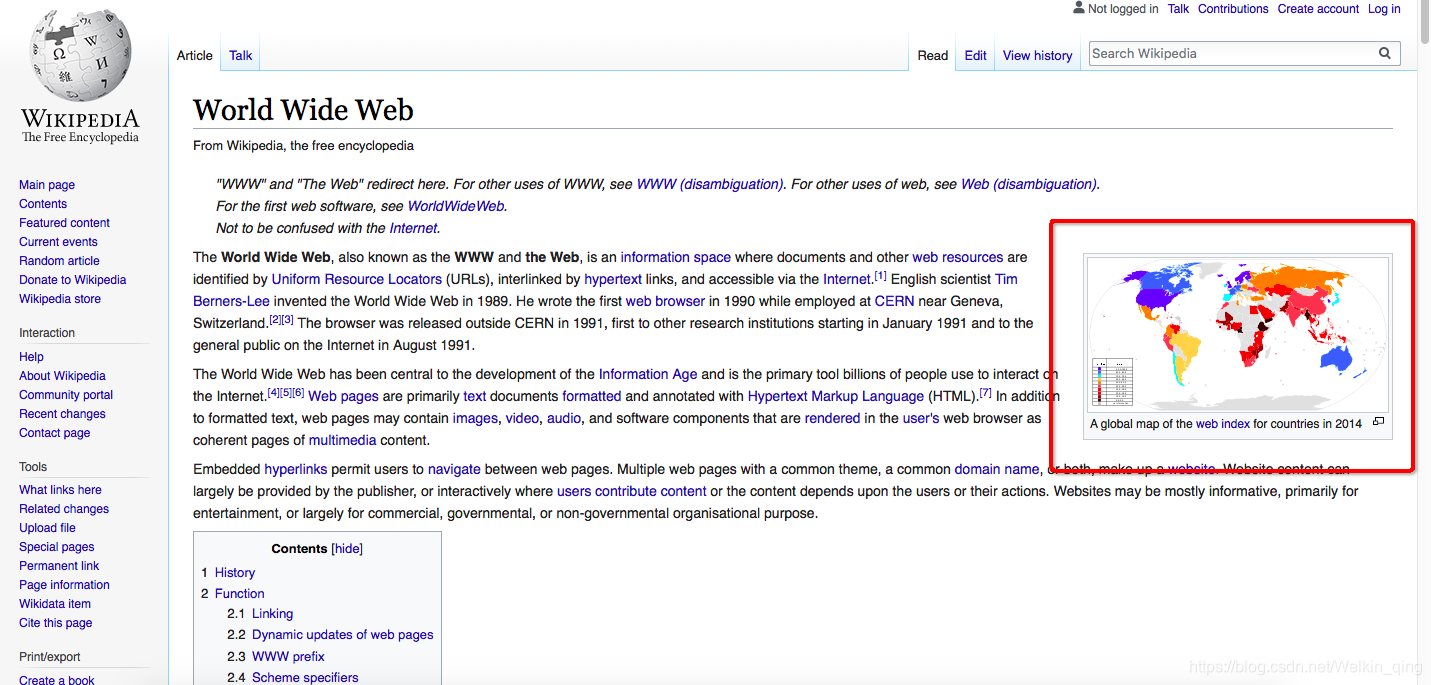The height and width of the screenshot is (685, 1431).
Task: Open the Help link
Action: click(31, 357)
